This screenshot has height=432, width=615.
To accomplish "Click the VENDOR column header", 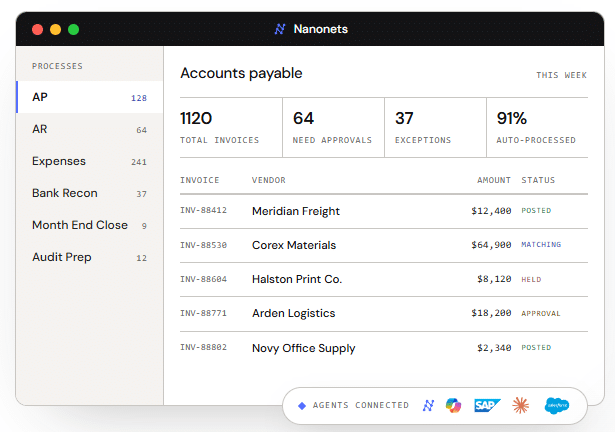I will click(x=269, y=180).
